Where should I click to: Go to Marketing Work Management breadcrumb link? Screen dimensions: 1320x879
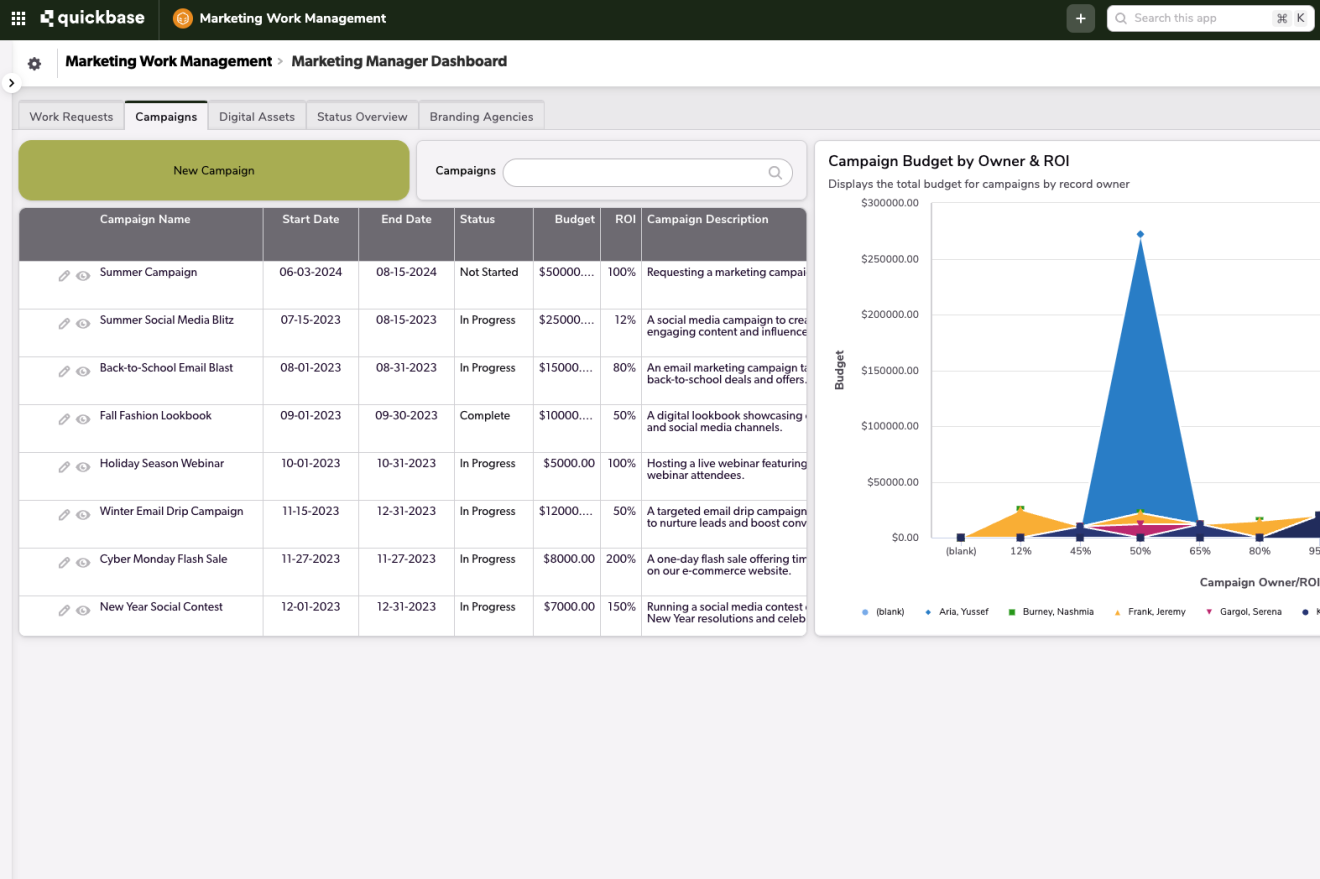pos(168,62)
